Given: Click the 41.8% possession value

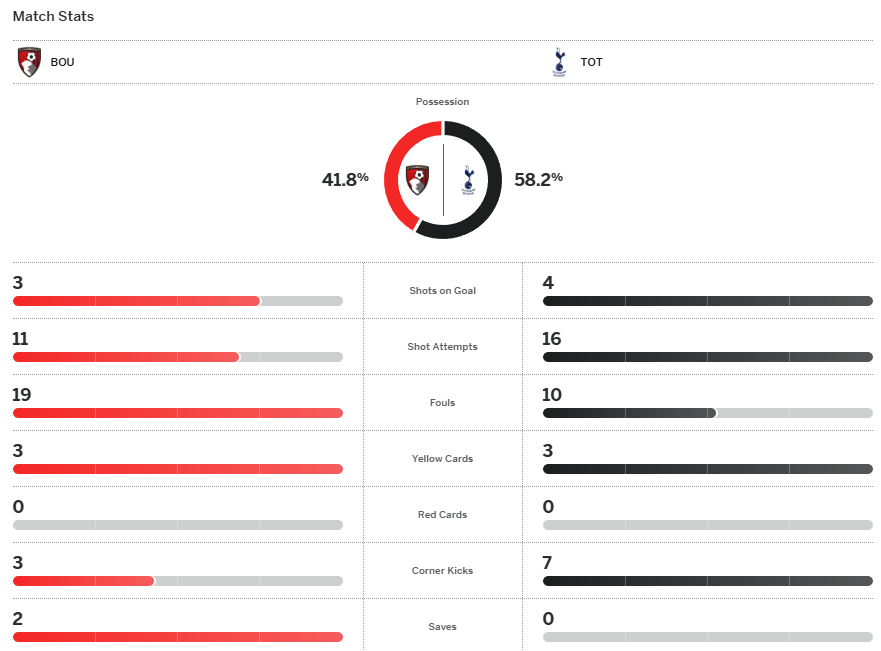Looking at the screenshot, I should click(345, 180).
